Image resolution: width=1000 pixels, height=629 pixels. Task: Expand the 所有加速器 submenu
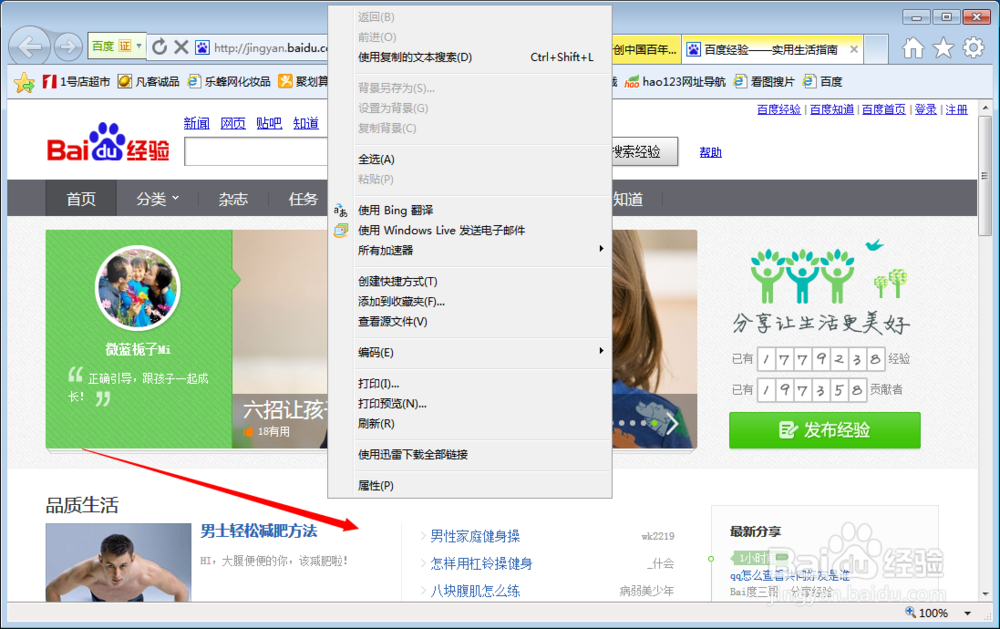click(482, 250)
